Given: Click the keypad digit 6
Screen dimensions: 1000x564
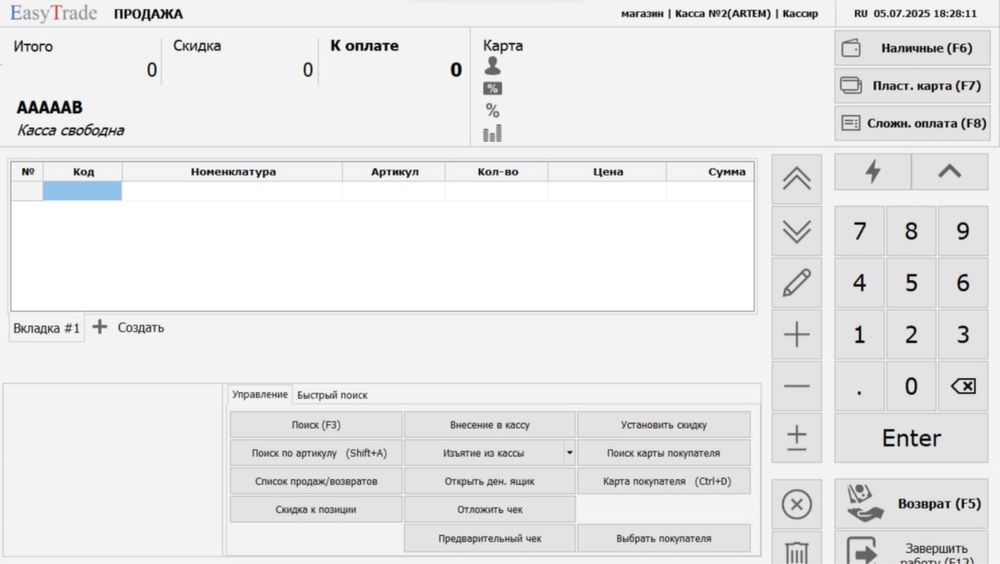Looking at the screenshot, I should pyautogui.click(x=963, y=283).
